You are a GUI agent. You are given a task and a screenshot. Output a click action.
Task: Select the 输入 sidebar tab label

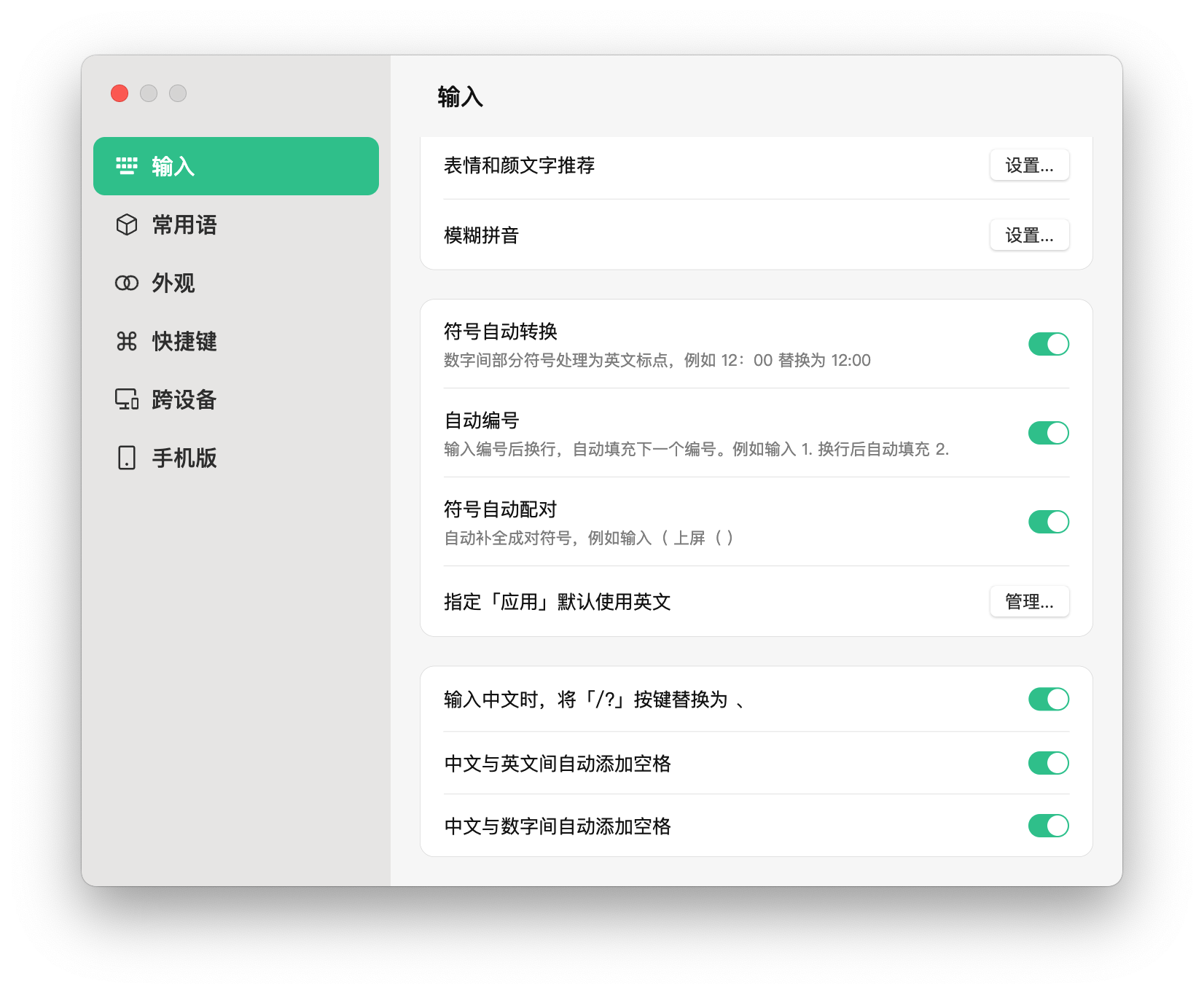(x=173, y=166)
